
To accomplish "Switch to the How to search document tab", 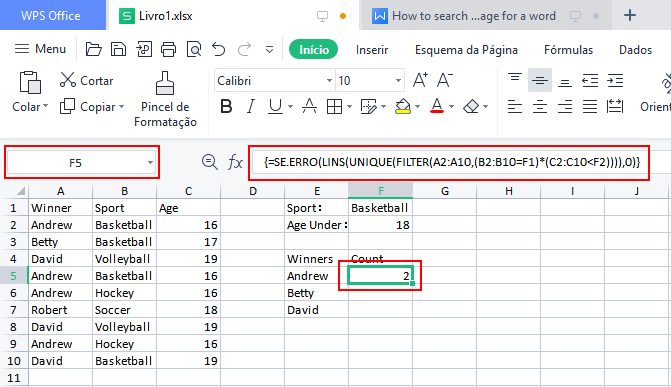I will tap(487, 16).
